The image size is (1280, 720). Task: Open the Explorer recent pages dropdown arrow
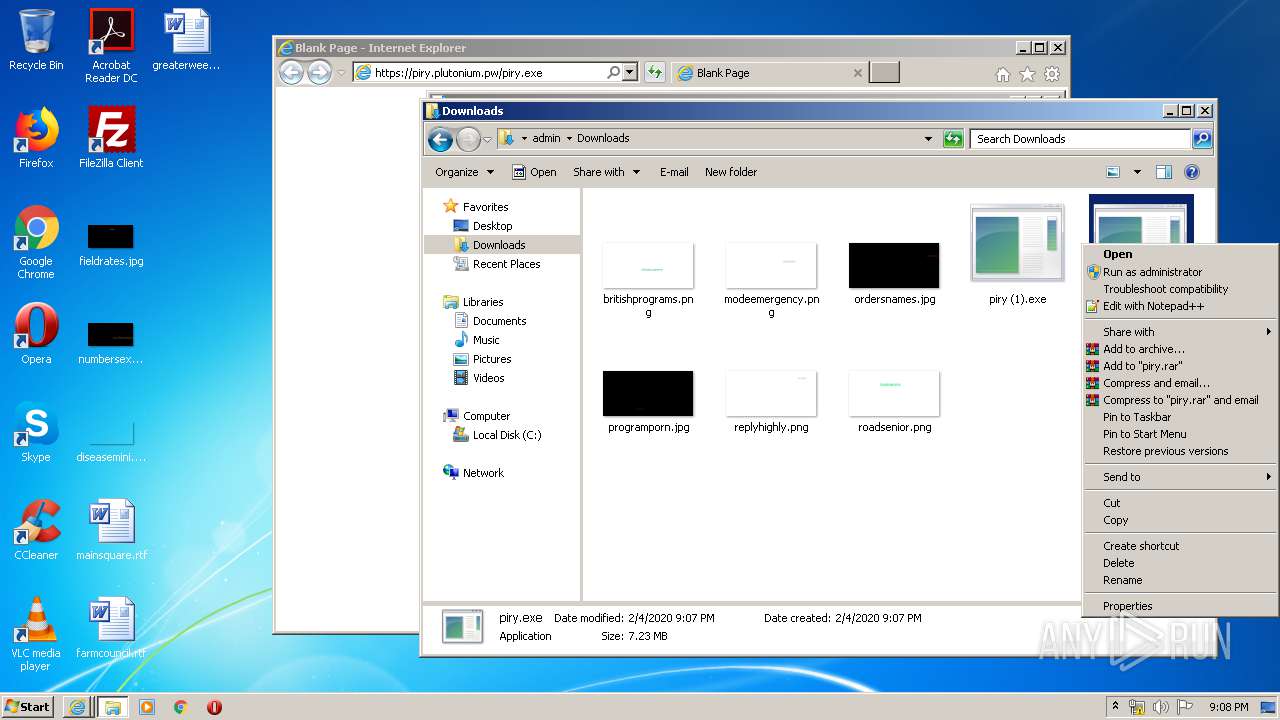(x=488, y=139)
